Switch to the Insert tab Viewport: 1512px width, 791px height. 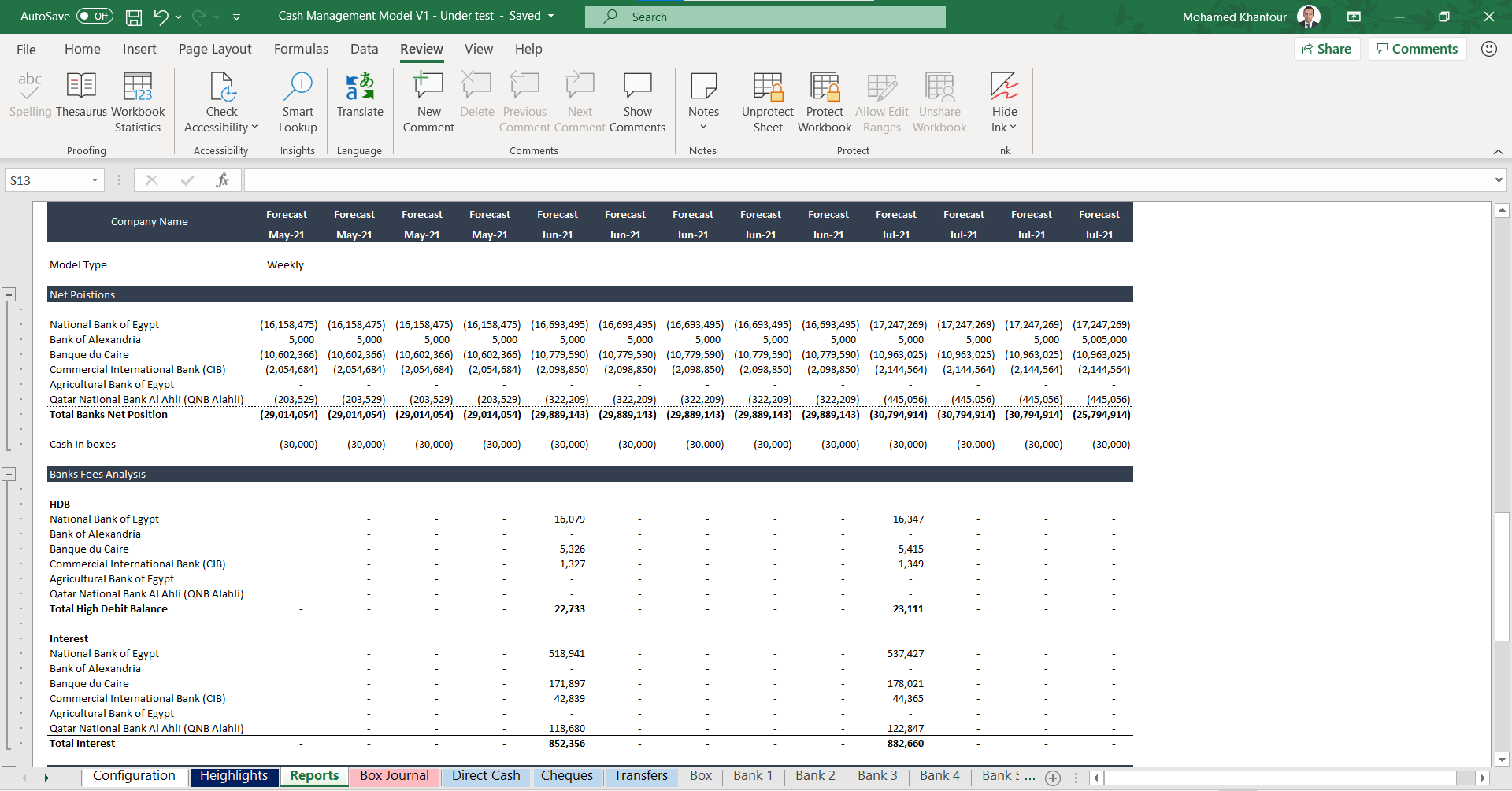point(139,49)
